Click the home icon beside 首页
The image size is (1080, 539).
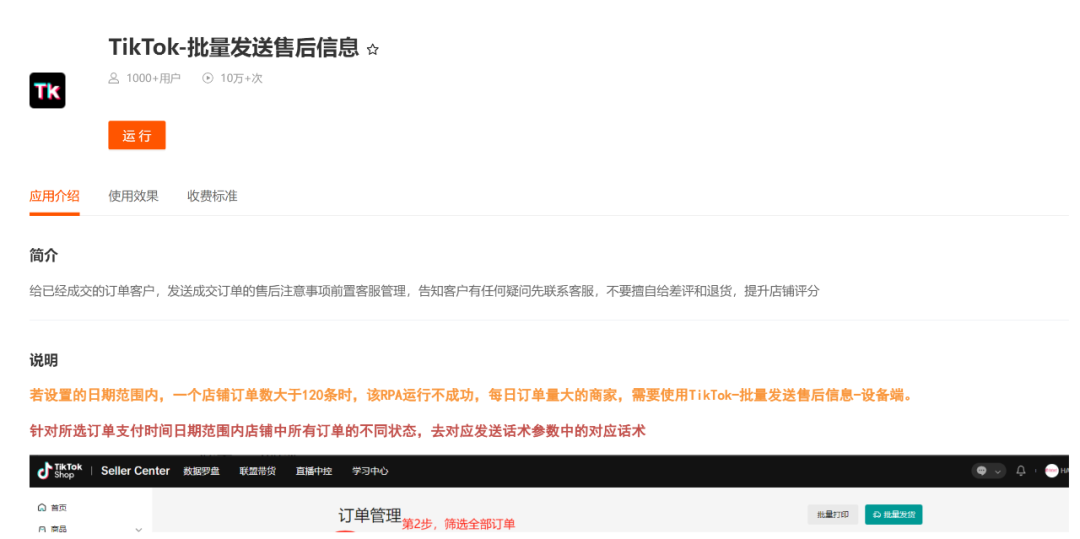coord(42,507)
